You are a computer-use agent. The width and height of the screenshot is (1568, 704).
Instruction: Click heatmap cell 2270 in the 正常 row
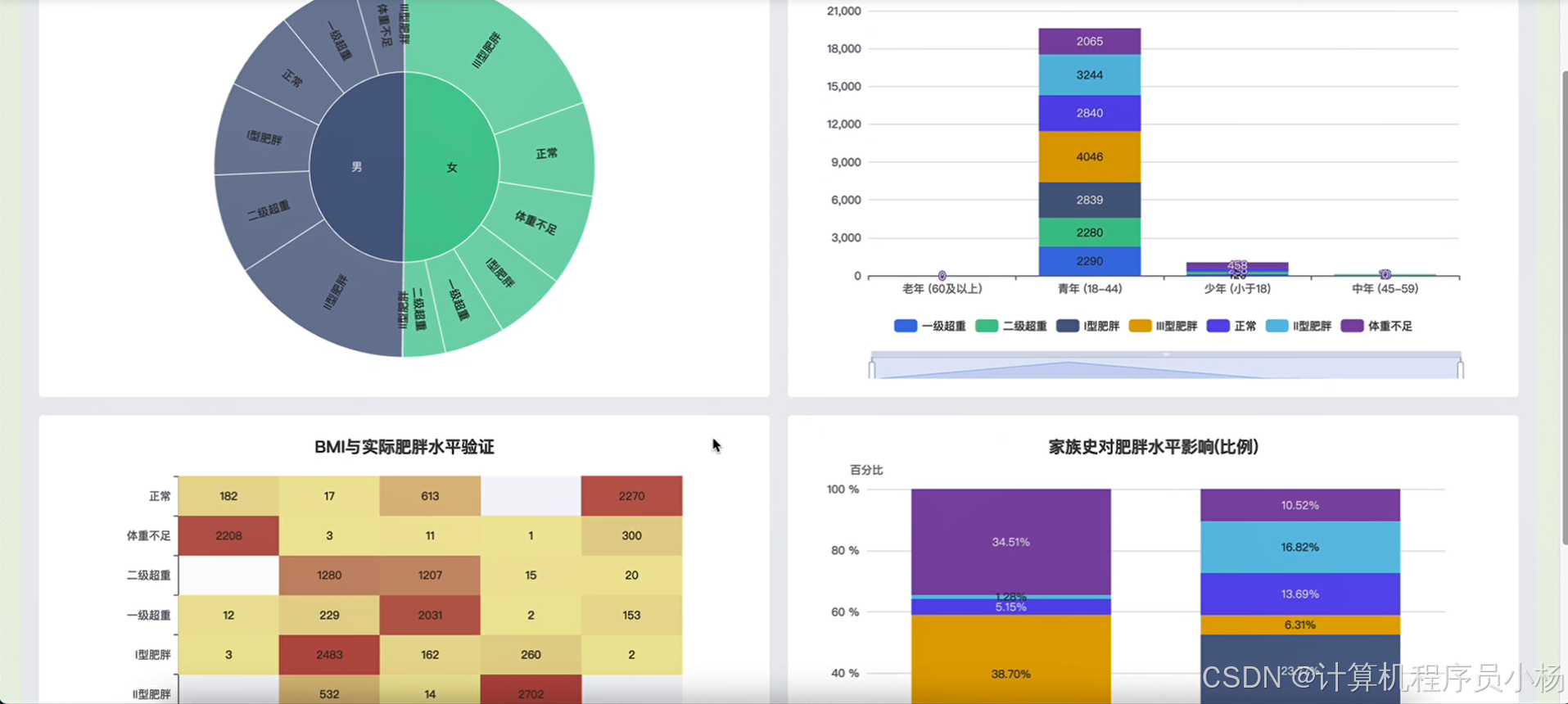631,496
